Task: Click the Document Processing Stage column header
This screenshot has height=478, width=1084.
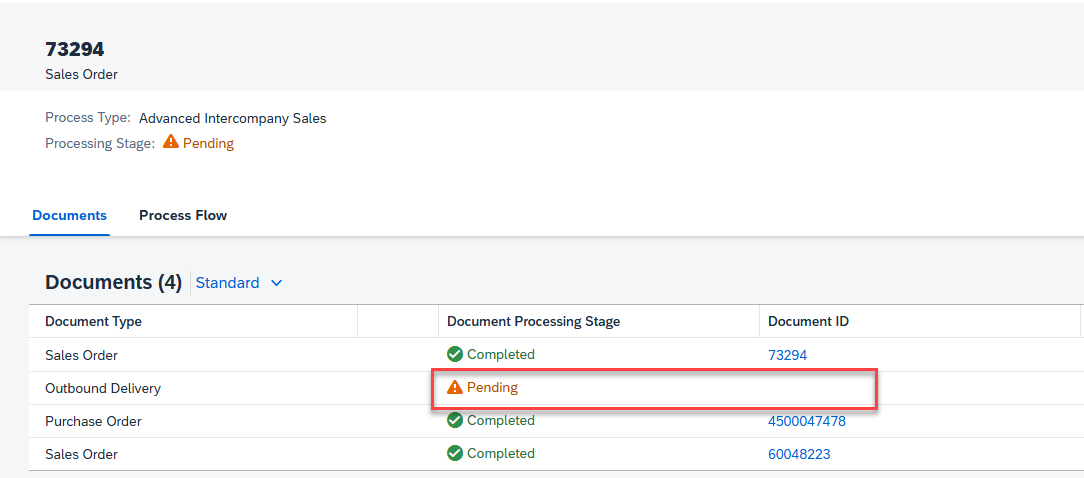Action: coord(534,322)
